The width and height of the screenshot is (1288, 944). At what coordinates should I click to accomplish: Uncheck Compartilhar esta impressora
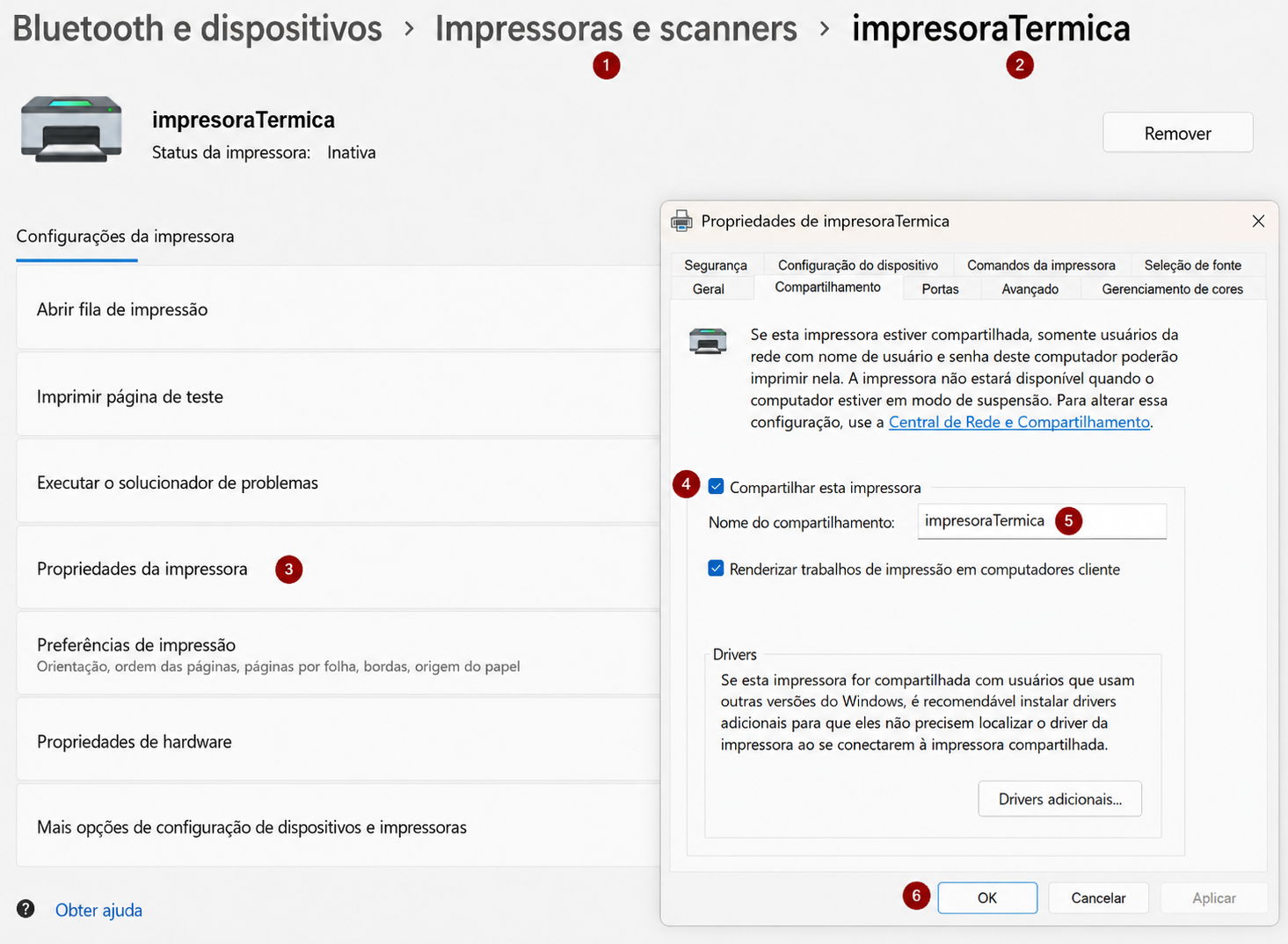(x=717, y=487)
